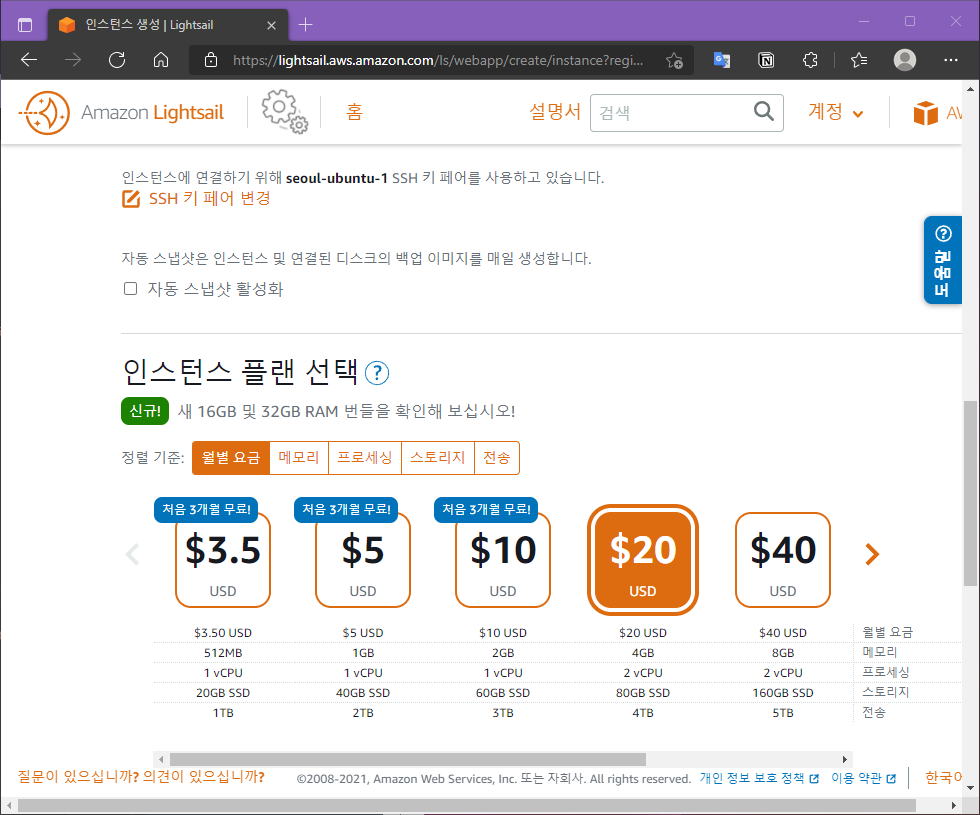Viewport: 980px width, 815px height.
Task: Sort plans by 메모리
Action: 299,458
